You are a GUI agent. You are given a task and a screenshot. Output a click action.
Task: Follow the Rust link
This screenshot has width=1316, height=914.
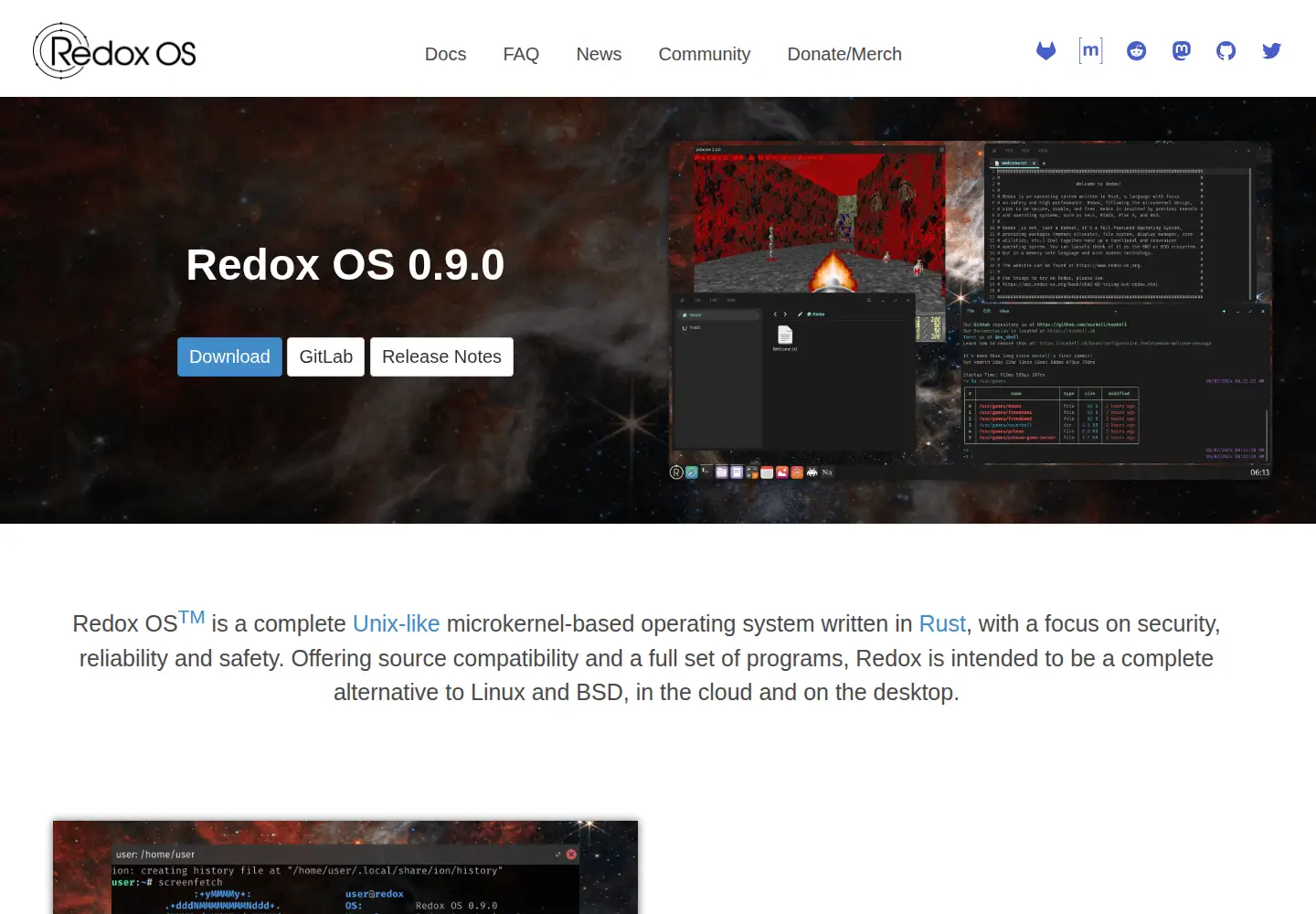(x=942, y=623)
